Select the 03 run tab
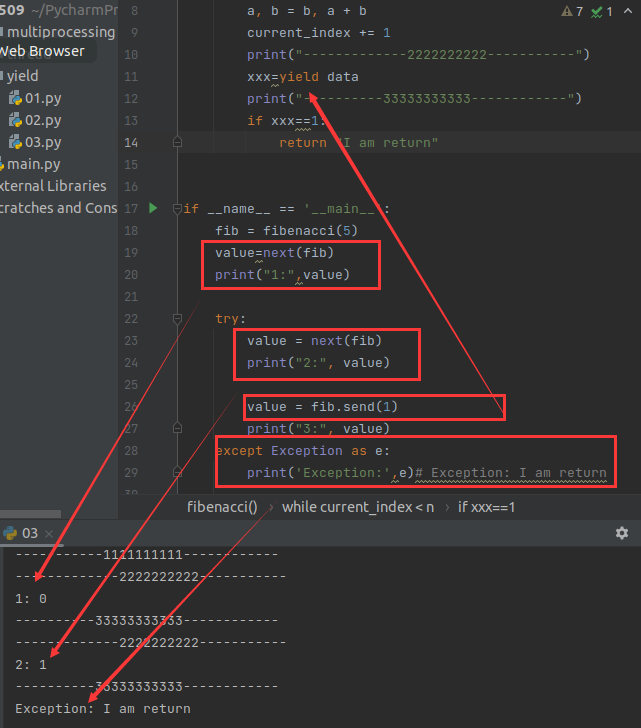 point(29,533)
